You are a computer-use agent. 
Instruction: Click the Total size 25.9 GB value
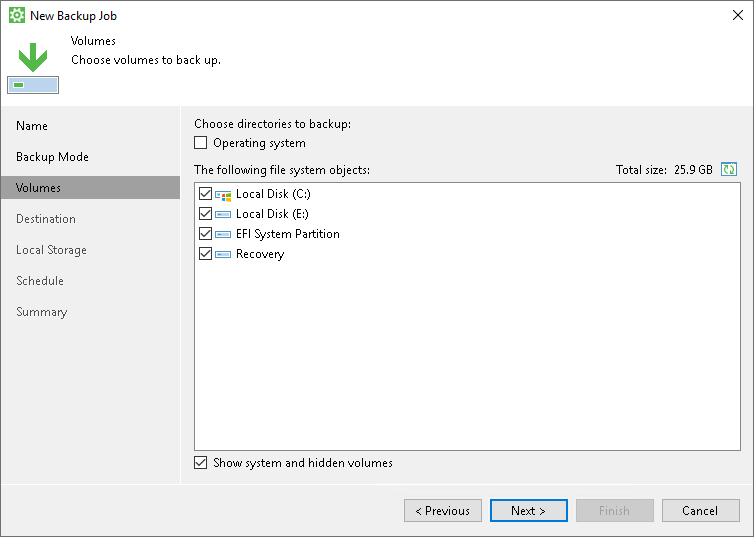tap(693, 170)
